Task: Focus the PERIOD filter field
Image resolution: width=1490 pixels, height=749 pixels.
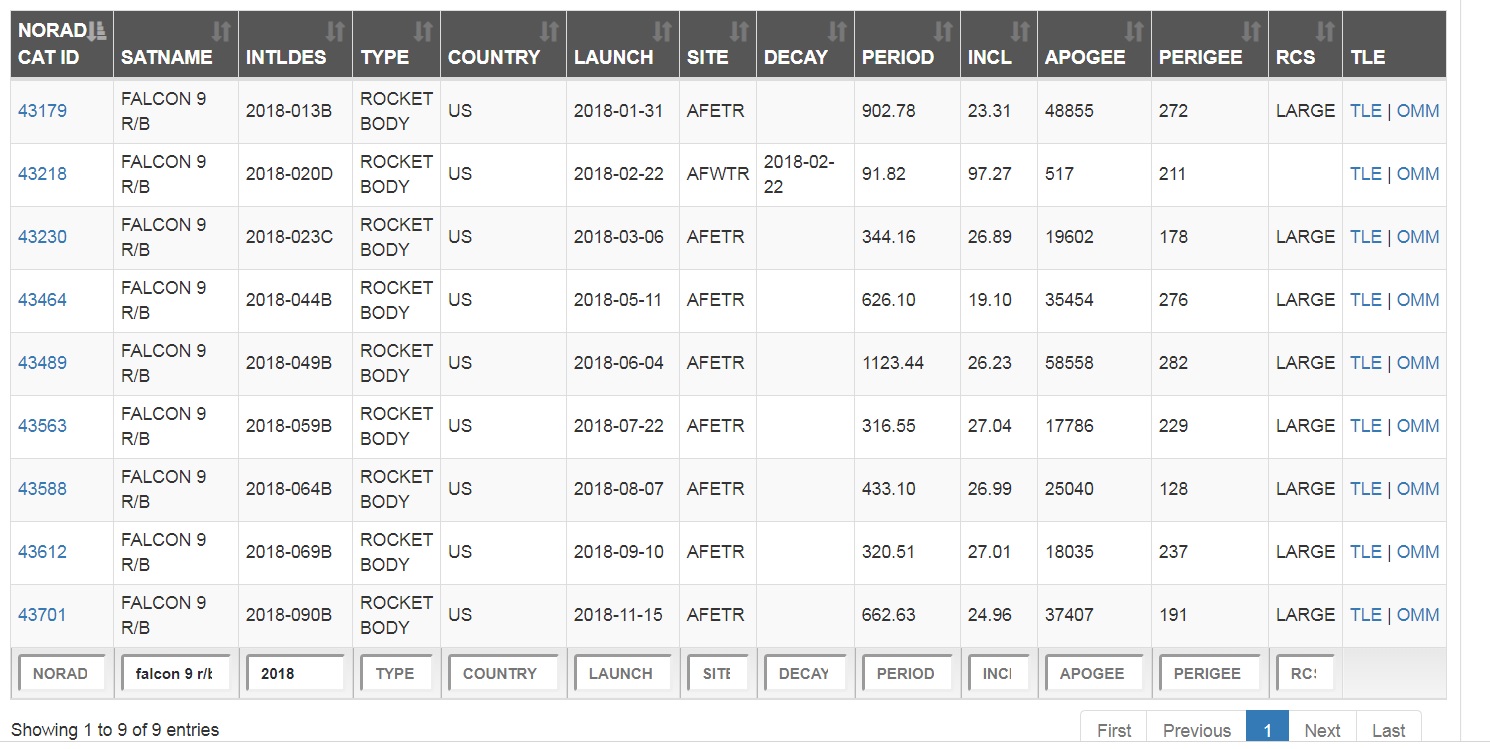Action: tap(907, 673)
